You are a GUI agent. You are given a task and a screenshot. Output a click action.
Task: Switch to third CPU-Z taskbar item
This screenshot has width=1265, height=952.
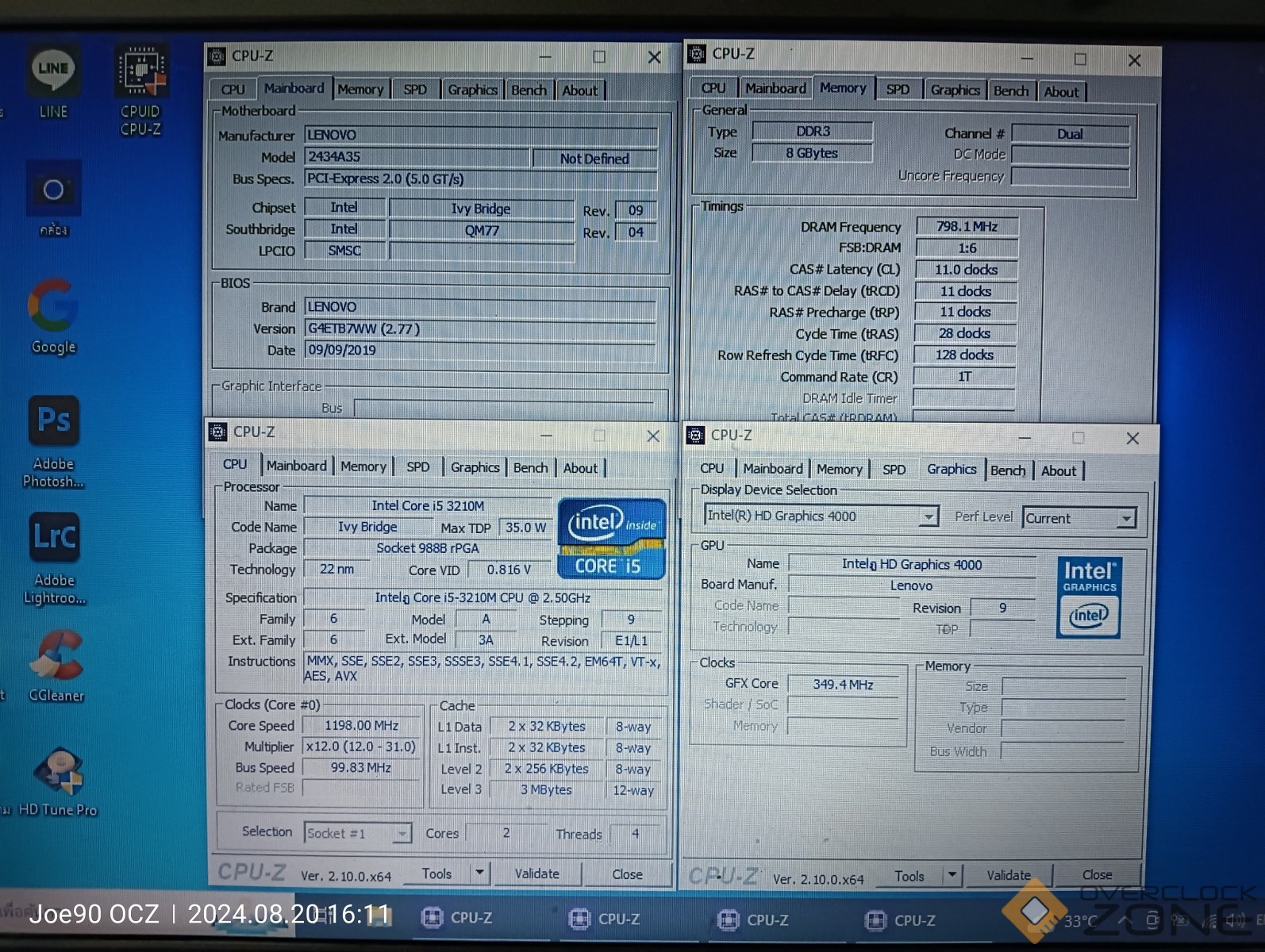753,919
